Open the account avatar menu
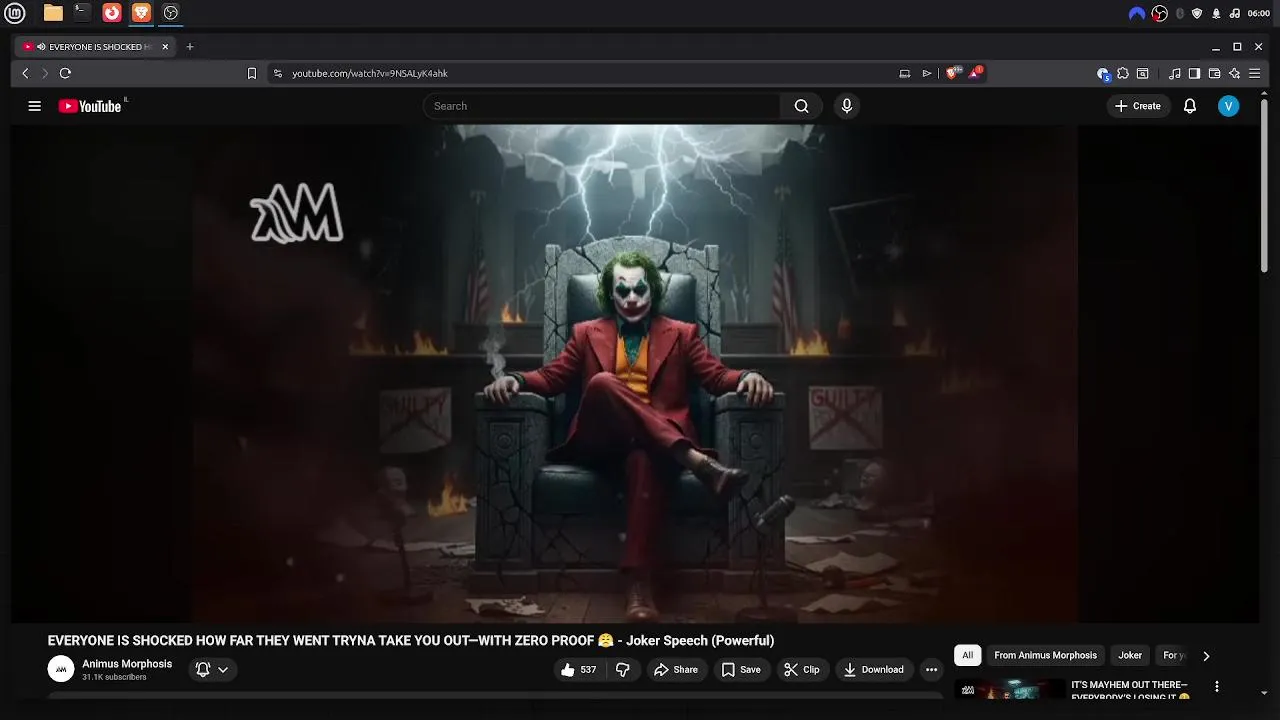The width and height of the screenshot is (1280, 720). pyautogui.click(x=1229, y=106)
